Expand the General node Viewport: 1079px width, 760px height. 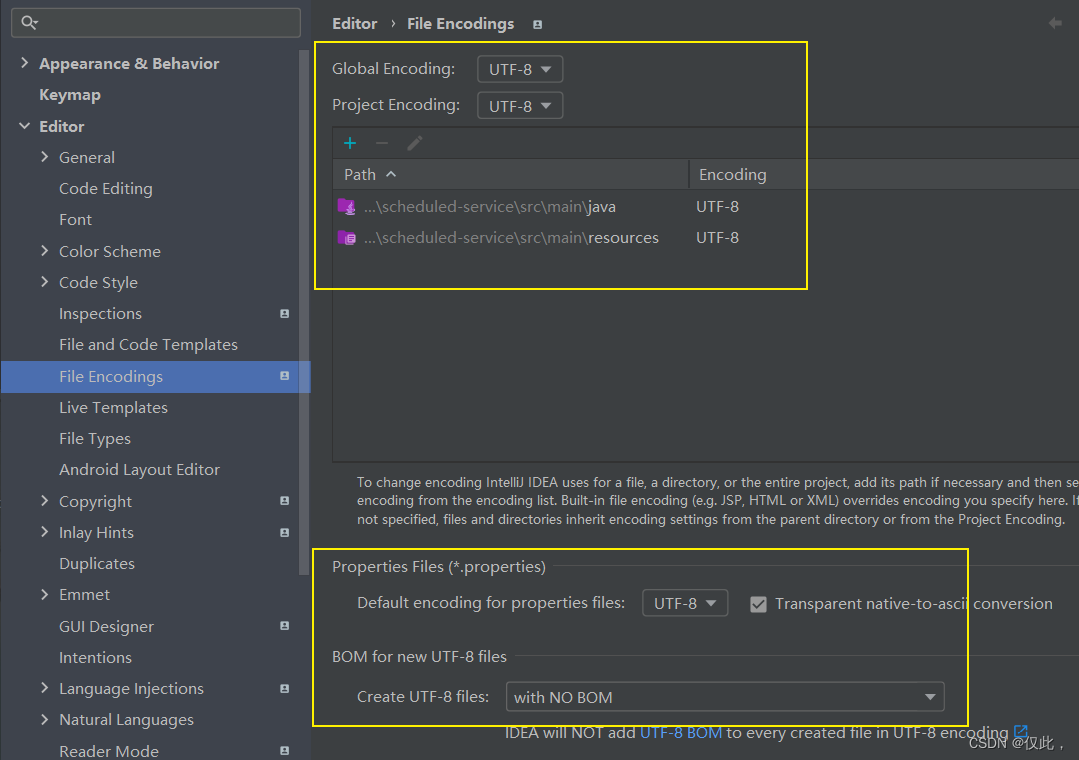click(x=45, y=157)
